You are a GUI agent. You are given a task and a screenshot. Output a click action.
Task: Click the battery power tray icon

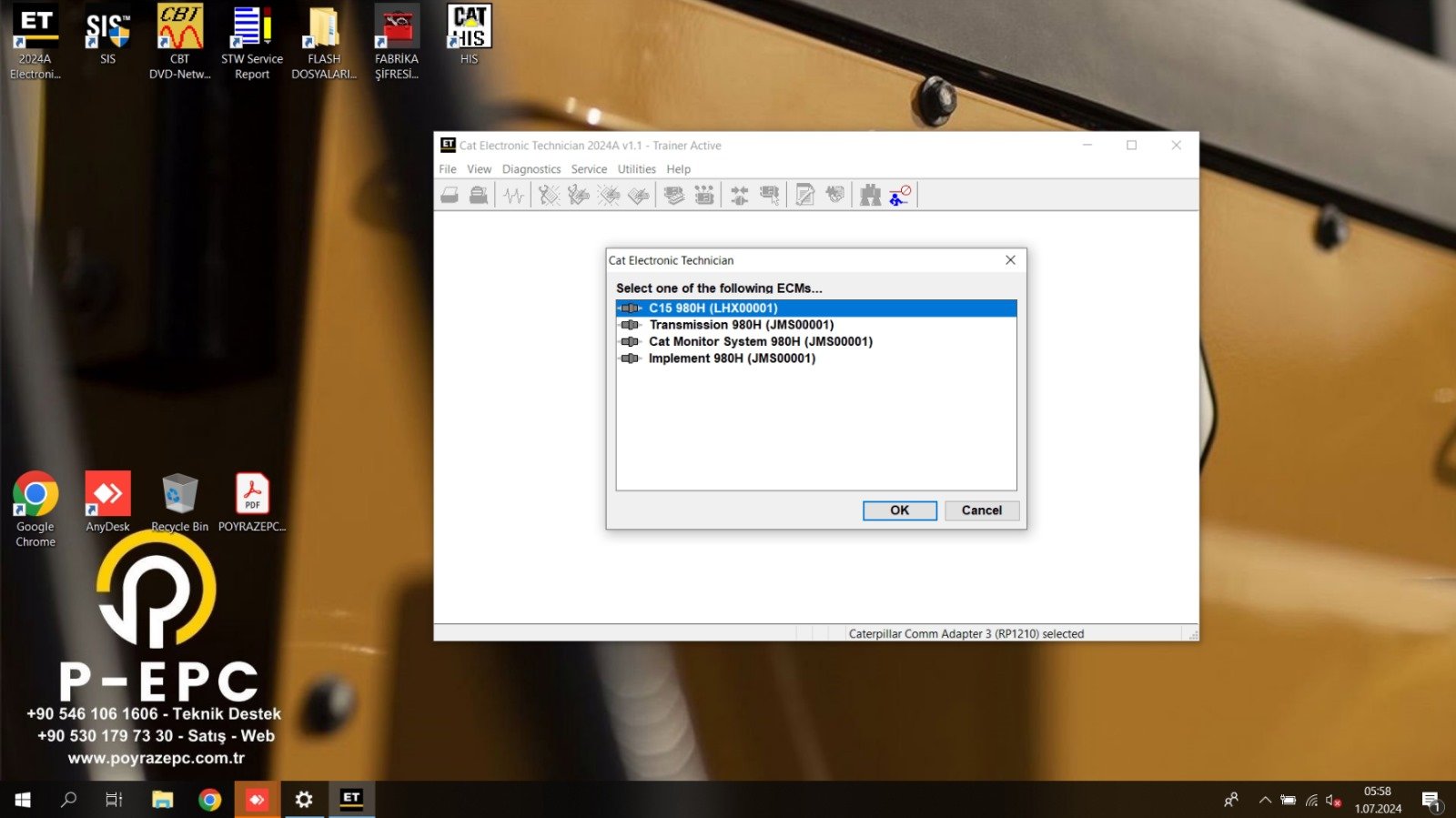(1288, 801)
